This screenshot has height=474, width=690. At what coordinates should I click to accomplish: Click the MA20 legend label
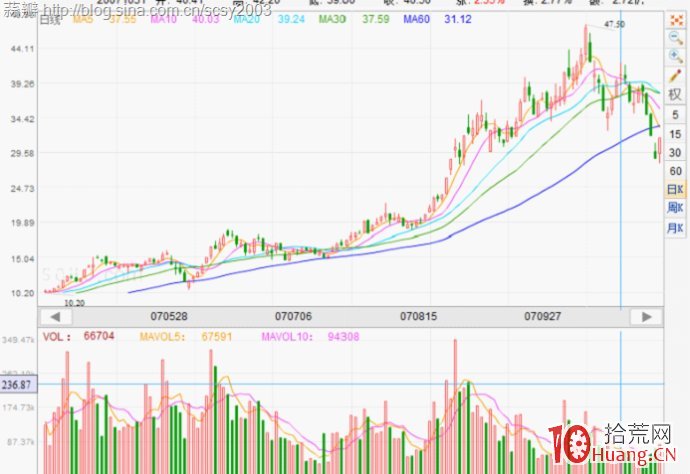click(246, 19)
